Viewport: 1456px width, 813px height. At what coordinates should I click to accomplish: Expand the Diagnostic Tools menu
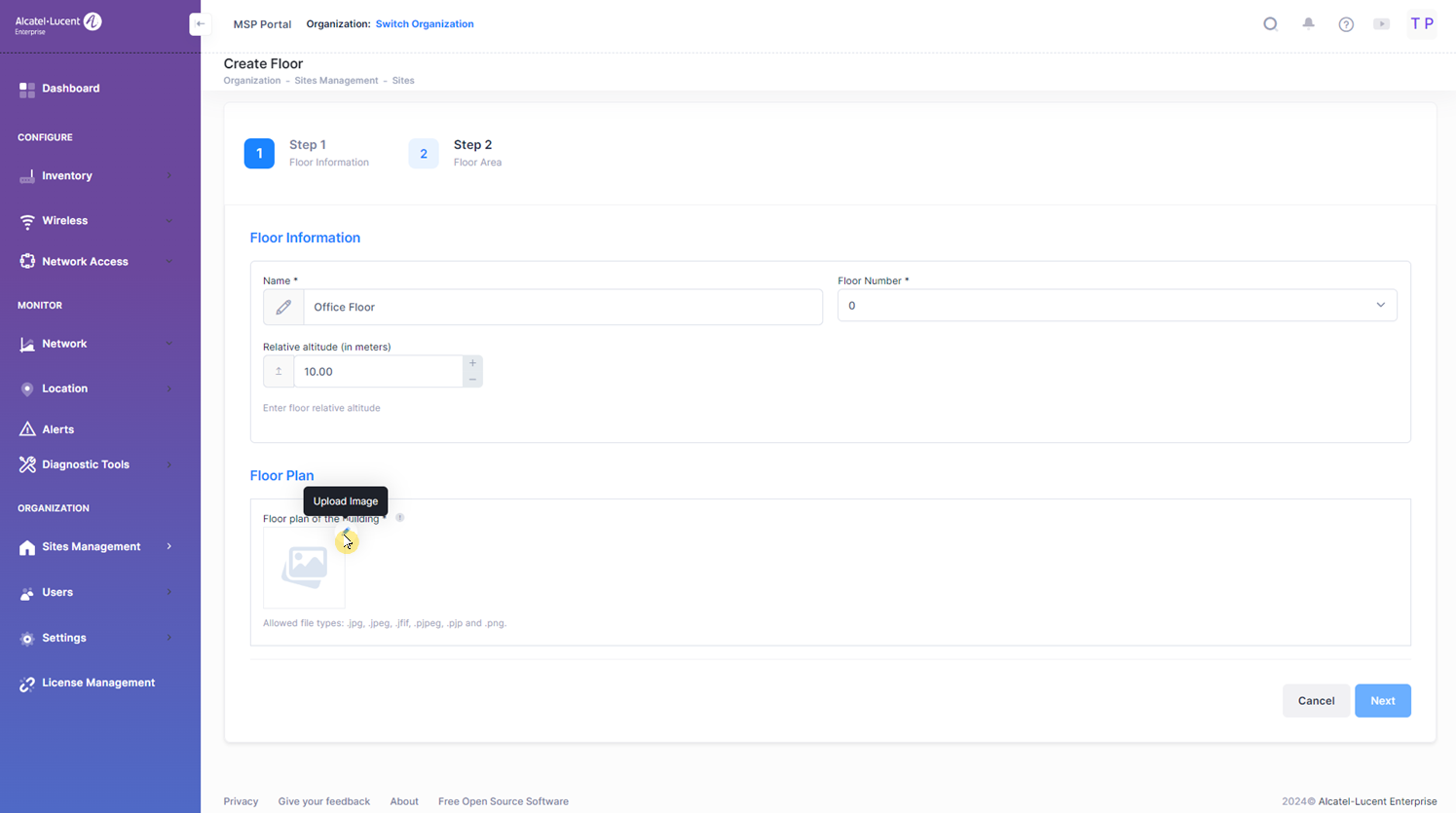94,464
